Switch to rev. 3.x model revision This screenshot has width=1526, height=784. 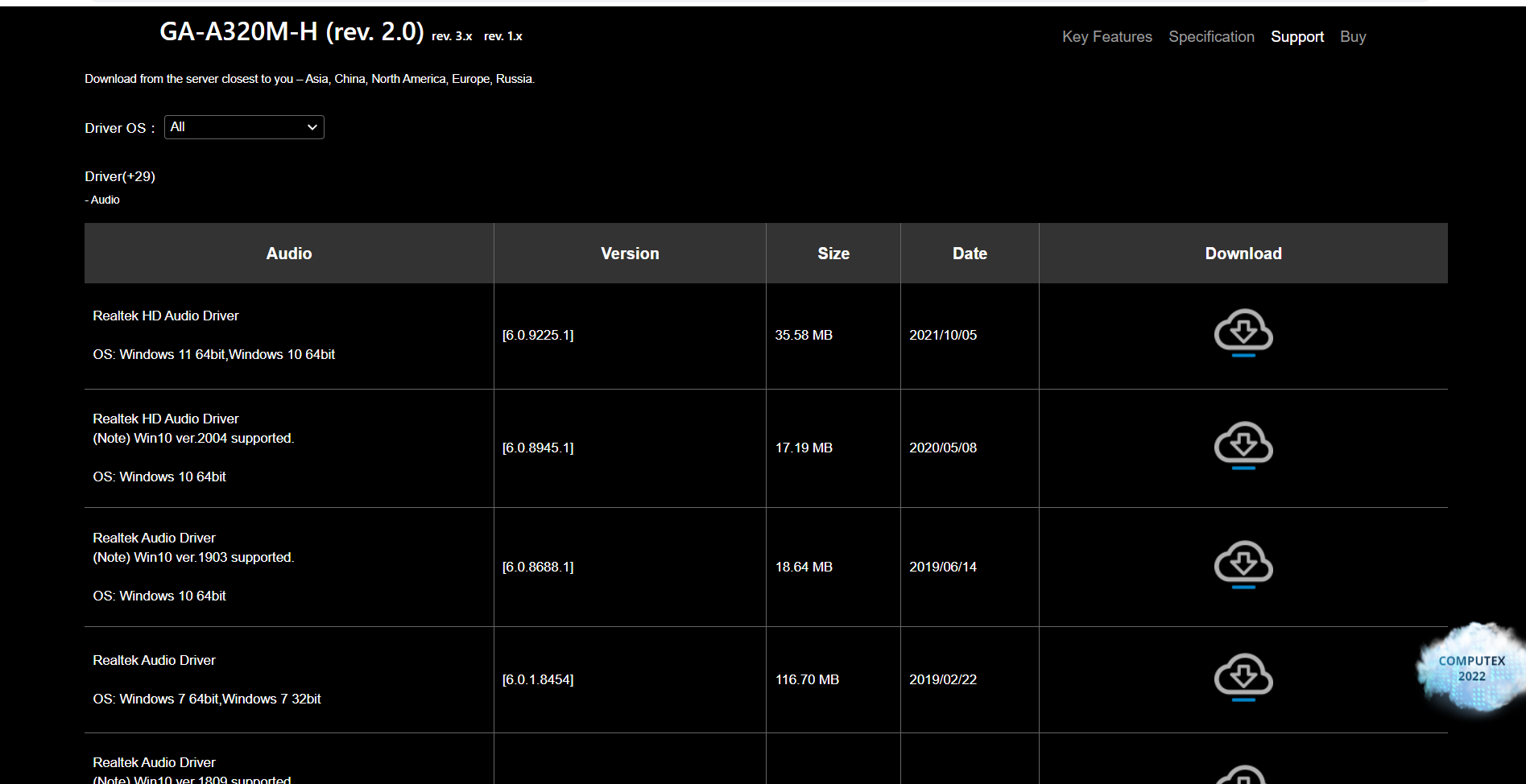pyautogui.click(x=452, y=36)
